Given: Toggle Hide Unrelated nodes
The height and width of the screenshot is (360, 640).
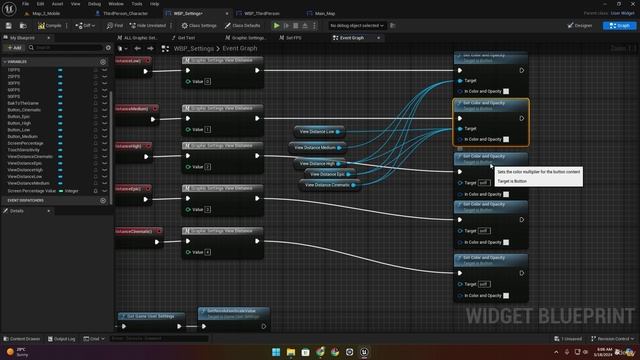Looking at the screenshot, I should click(x=148, y=26).
